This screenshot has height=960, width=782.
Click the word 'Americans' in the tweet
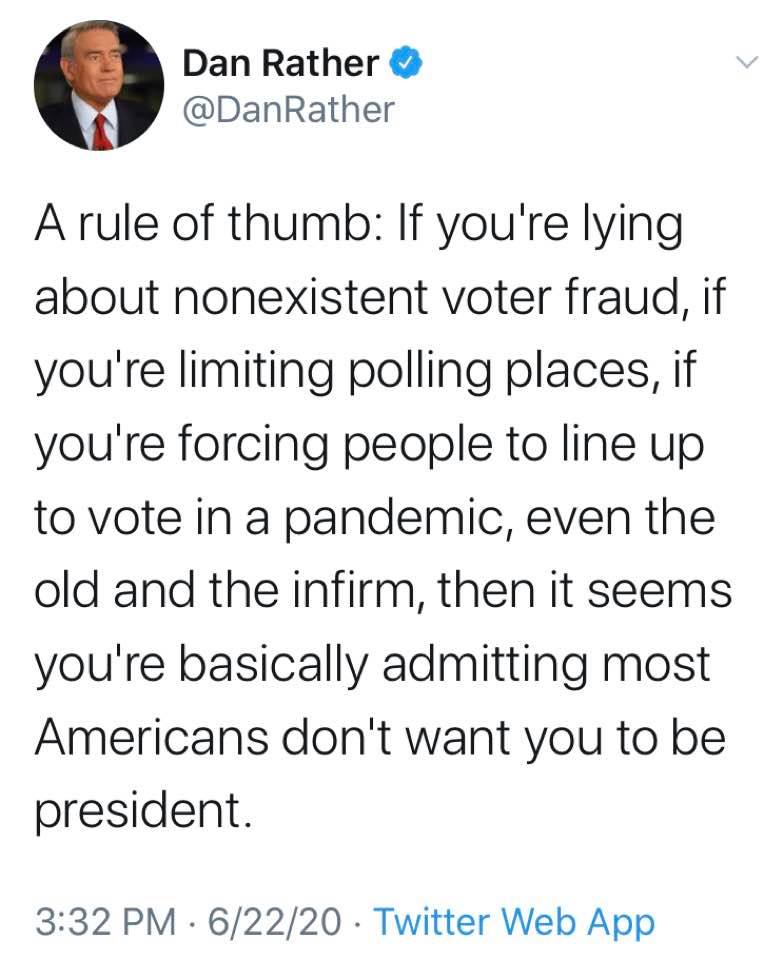[152, 737]
